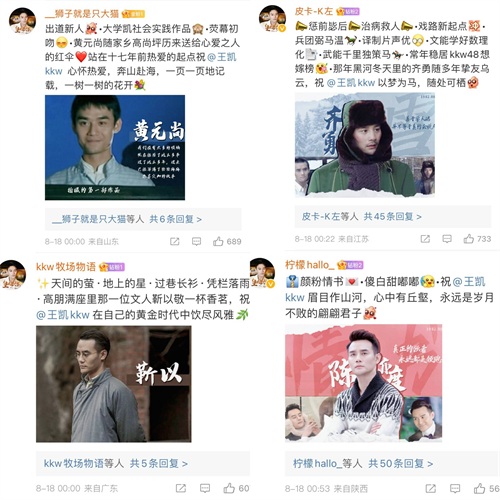Click the repost icon next to 733 likes
Screen dimensions: 500x500
click(x=425, y=239)
